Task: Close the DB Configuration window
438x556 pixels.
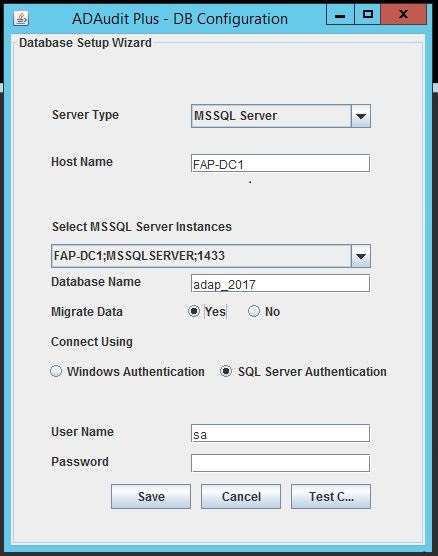Action: [x=404, y=15]
